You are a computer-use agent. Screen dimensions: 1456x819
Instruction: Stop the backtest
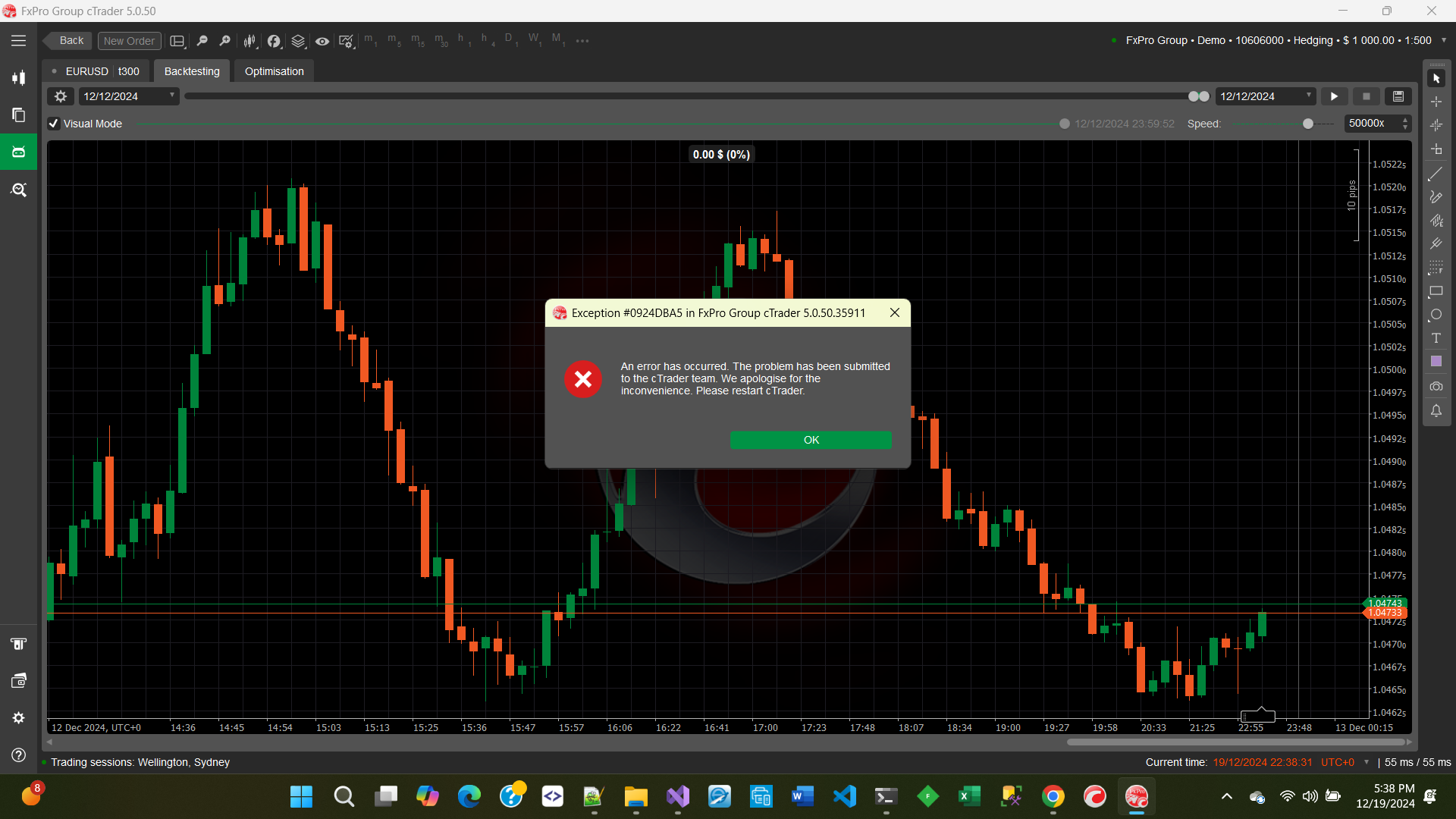click(1367, 96)
